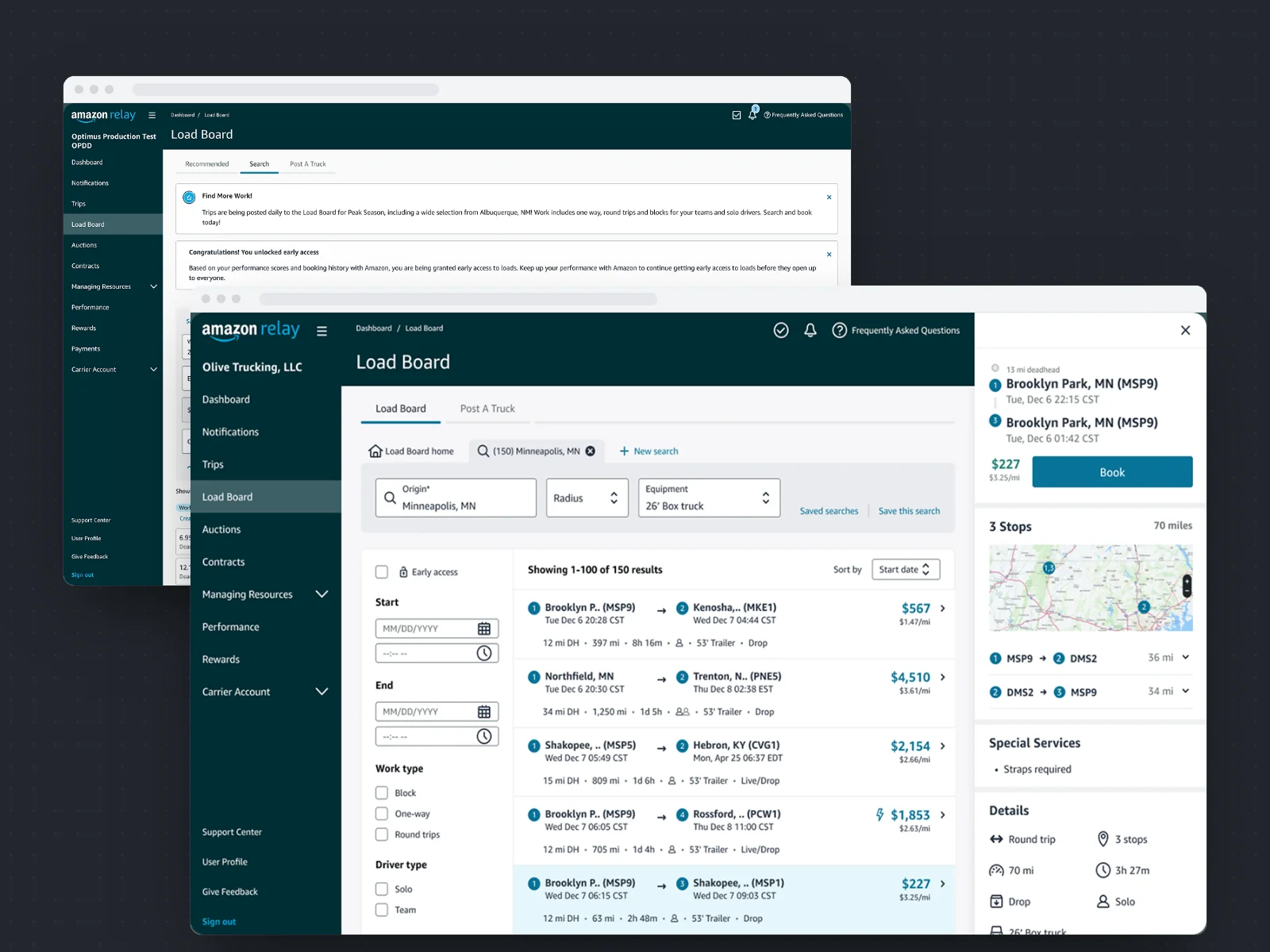Click hamburger menu icon in back Optimus window
The width and height of the screenshot is (1270, 952).
[x=152, y=115]
